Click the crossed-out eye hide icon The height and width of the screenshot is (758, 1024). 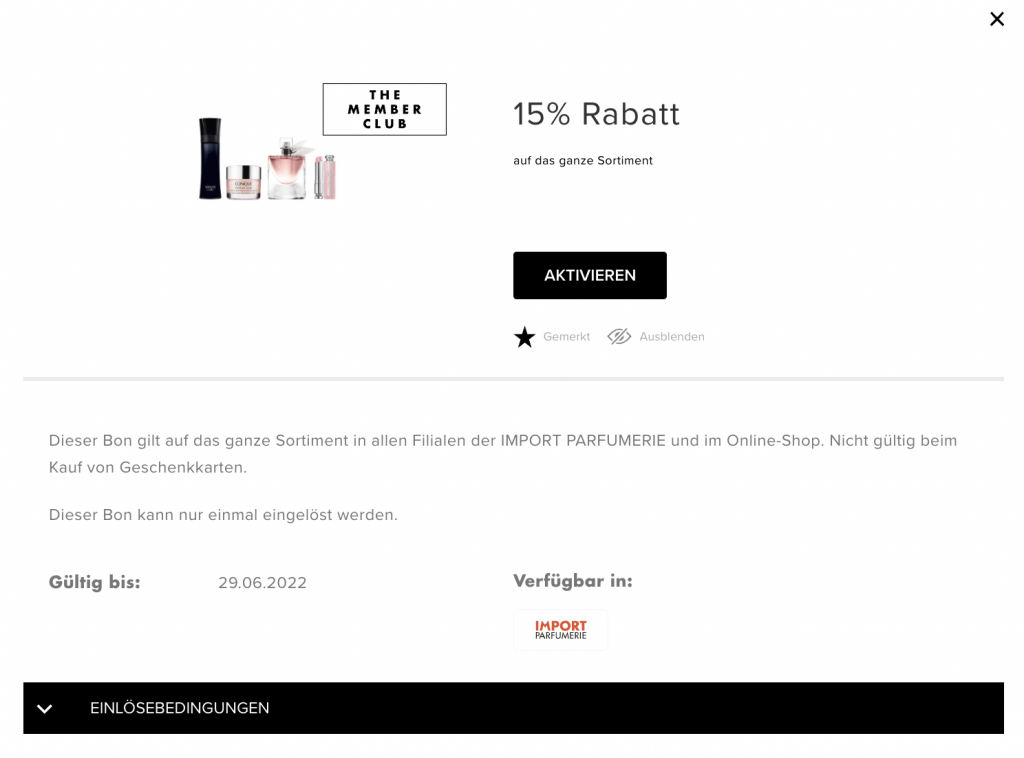(x=619, y=337)
